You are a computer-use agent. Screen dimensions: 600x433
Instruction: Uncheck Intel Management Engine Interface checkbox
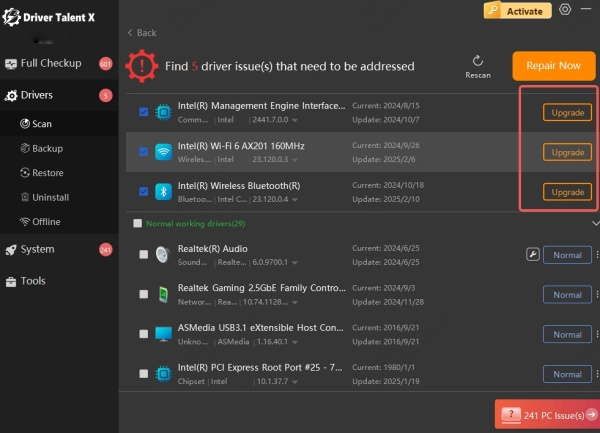point(144,112)
